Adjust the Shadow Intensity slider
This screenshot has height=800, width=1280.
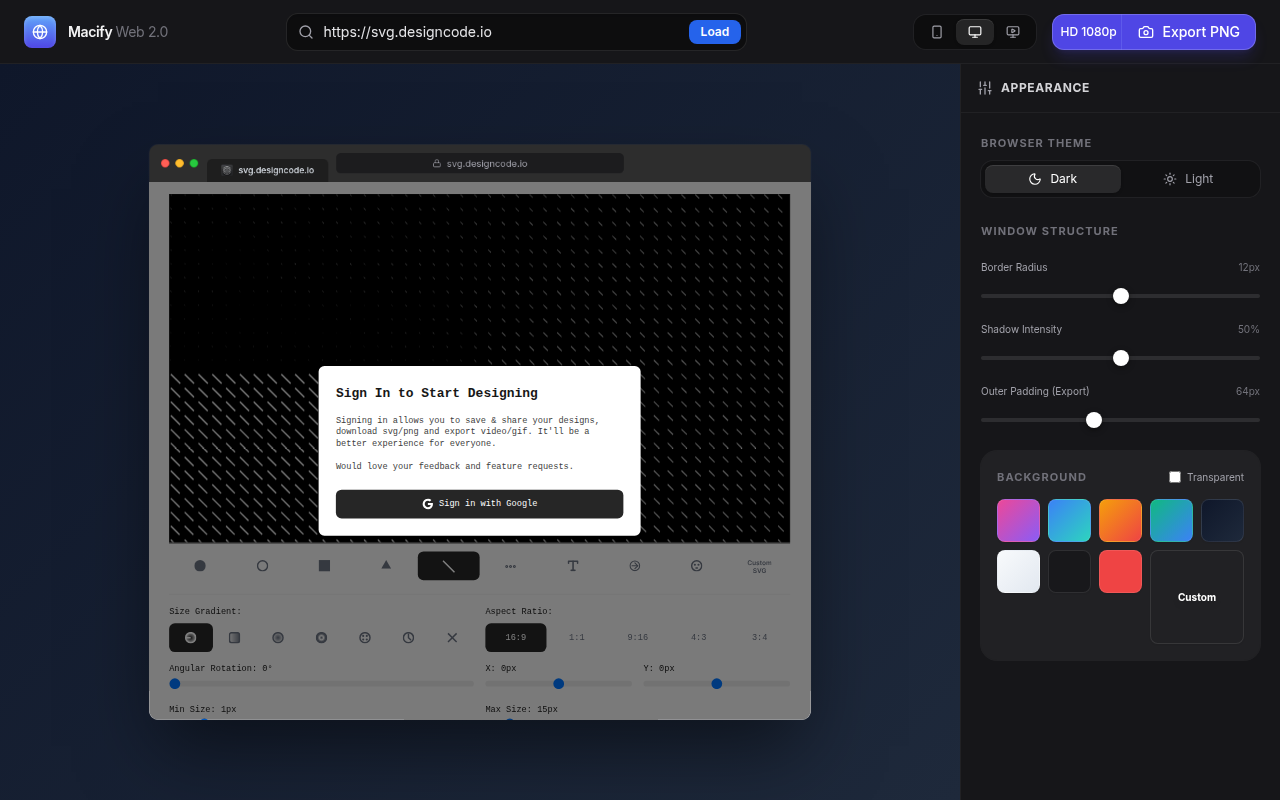pyautogui.click(x=1120, y=358)
